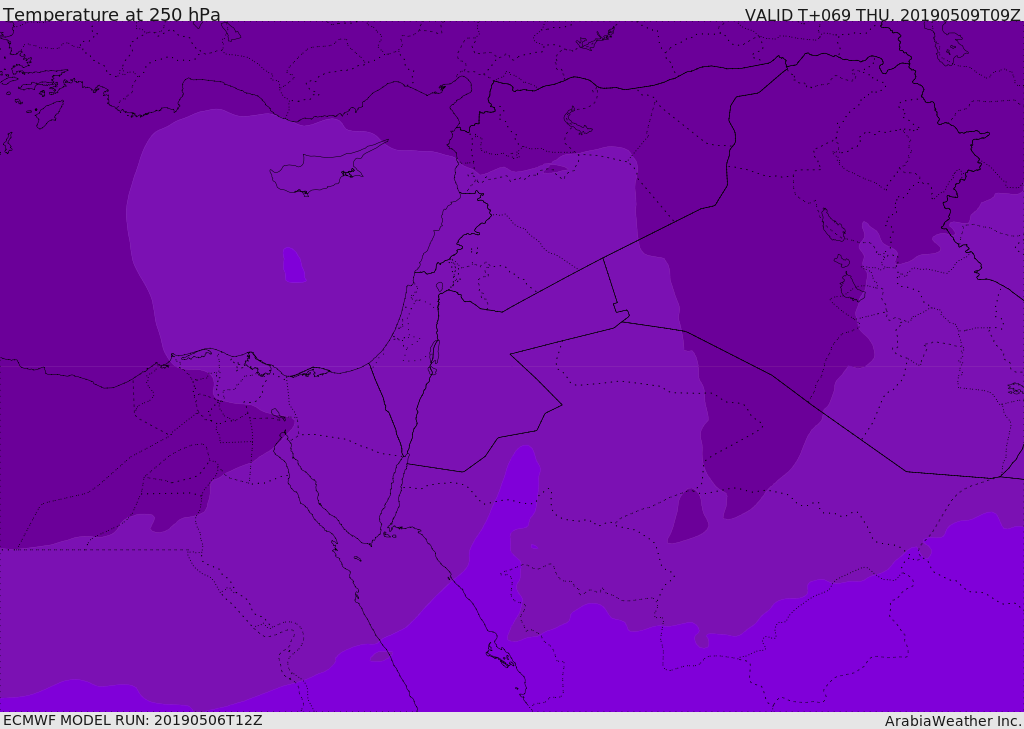Viewport: 1024px width, 729px height.
Task: Click the 'ArabiaWeather Inc.' credit text
Action: point(953,721)
